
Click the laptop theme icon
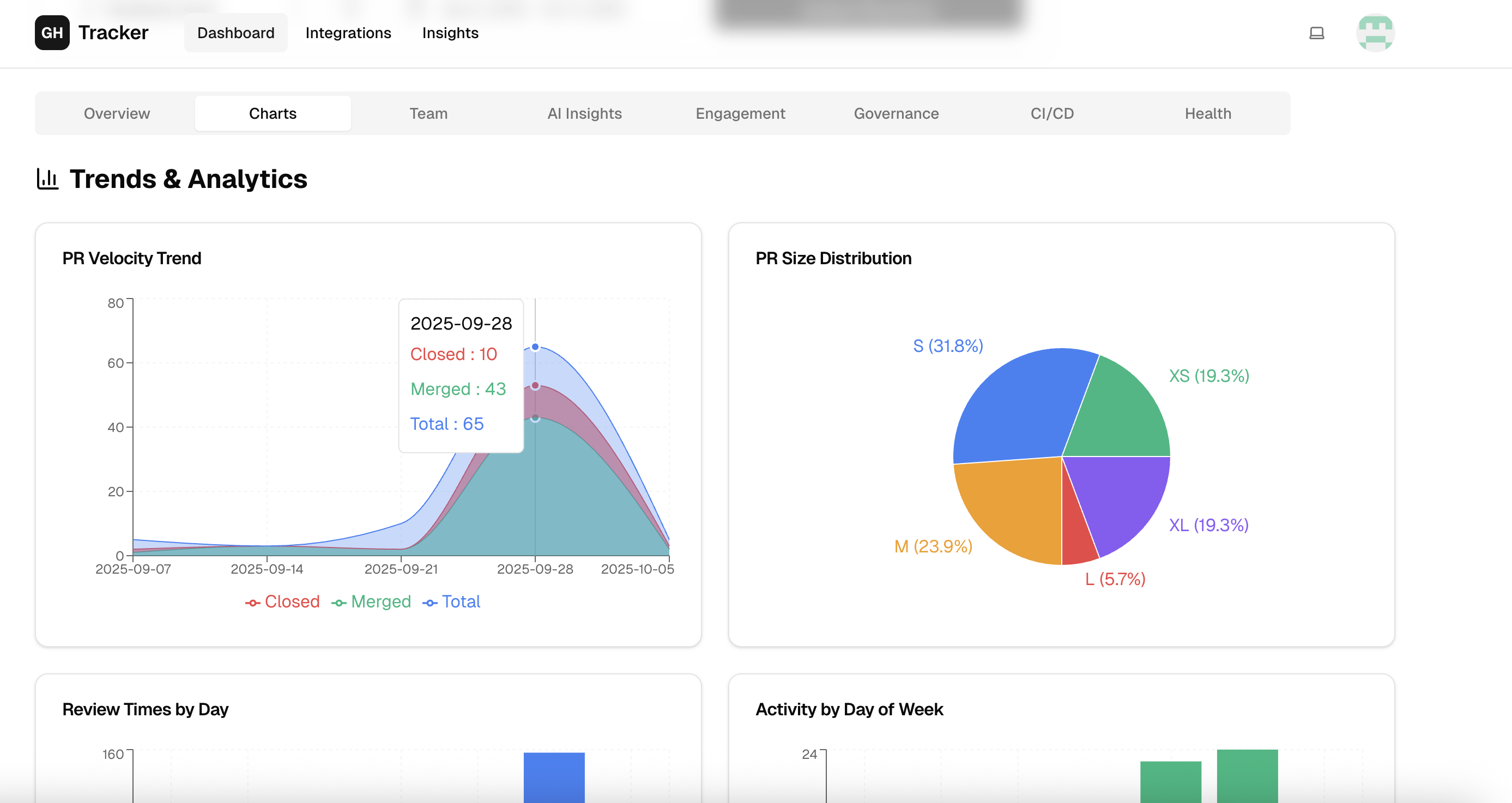click(x=1316, y=33)
